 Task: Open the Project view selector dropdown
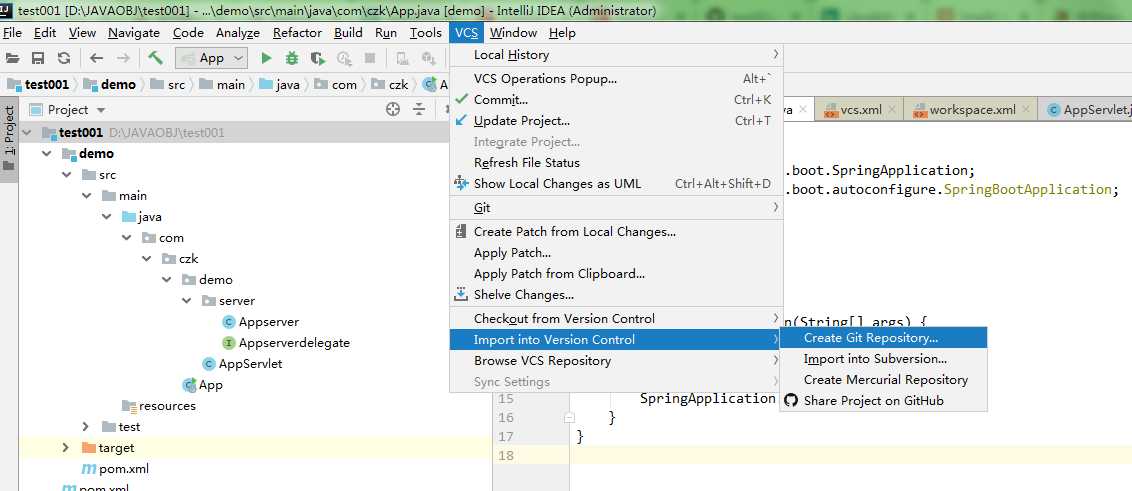point(100,110)
